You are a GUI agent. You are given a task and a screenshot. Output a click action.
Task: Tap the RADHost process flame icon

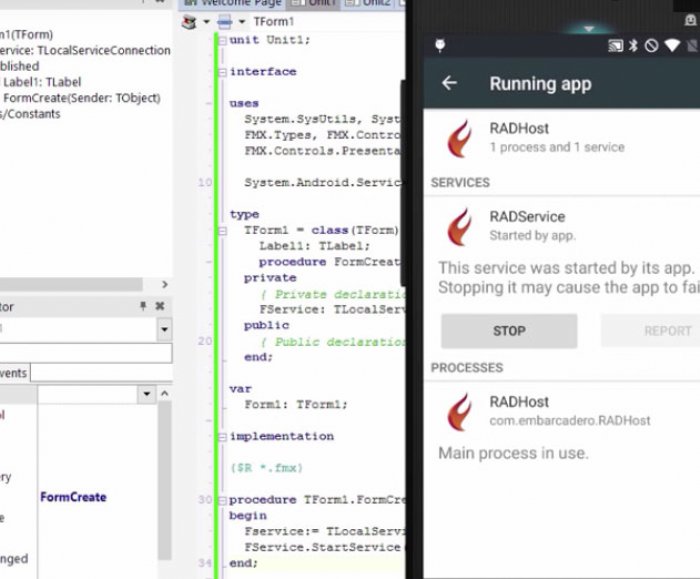point(460,412)
